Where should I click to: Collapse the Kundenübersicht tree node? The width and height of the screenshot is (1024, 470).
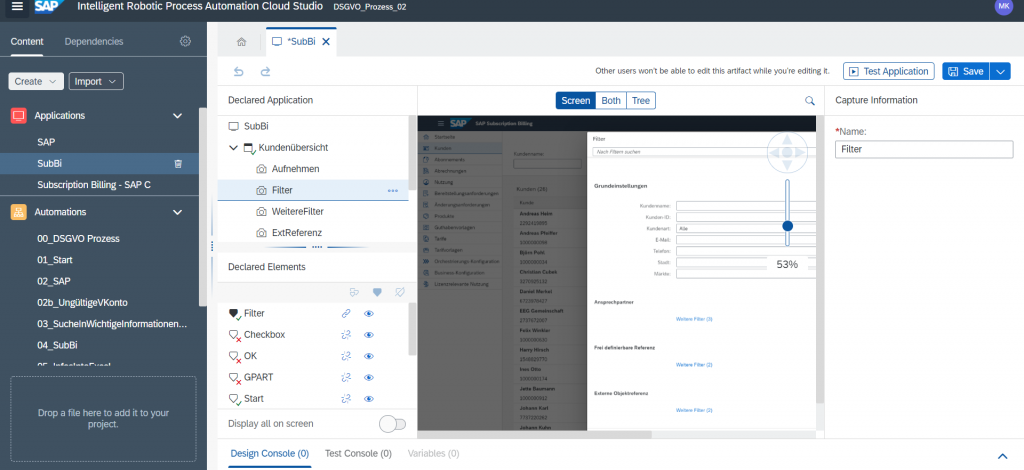click(x=233, y=148)
